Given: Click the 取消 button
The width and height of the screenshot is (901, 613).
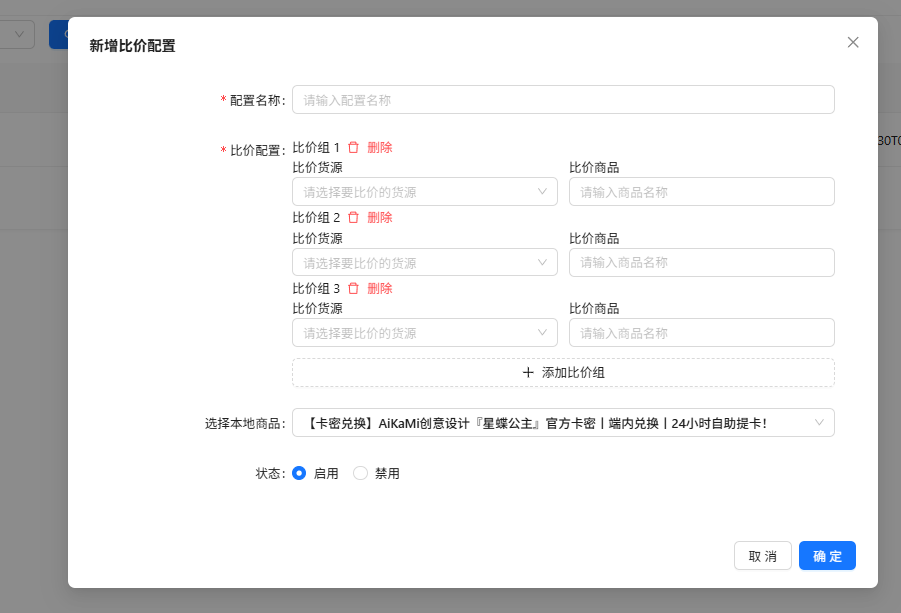Looking at the screenshot, I should pyautogui.click(x=763, y=556).
